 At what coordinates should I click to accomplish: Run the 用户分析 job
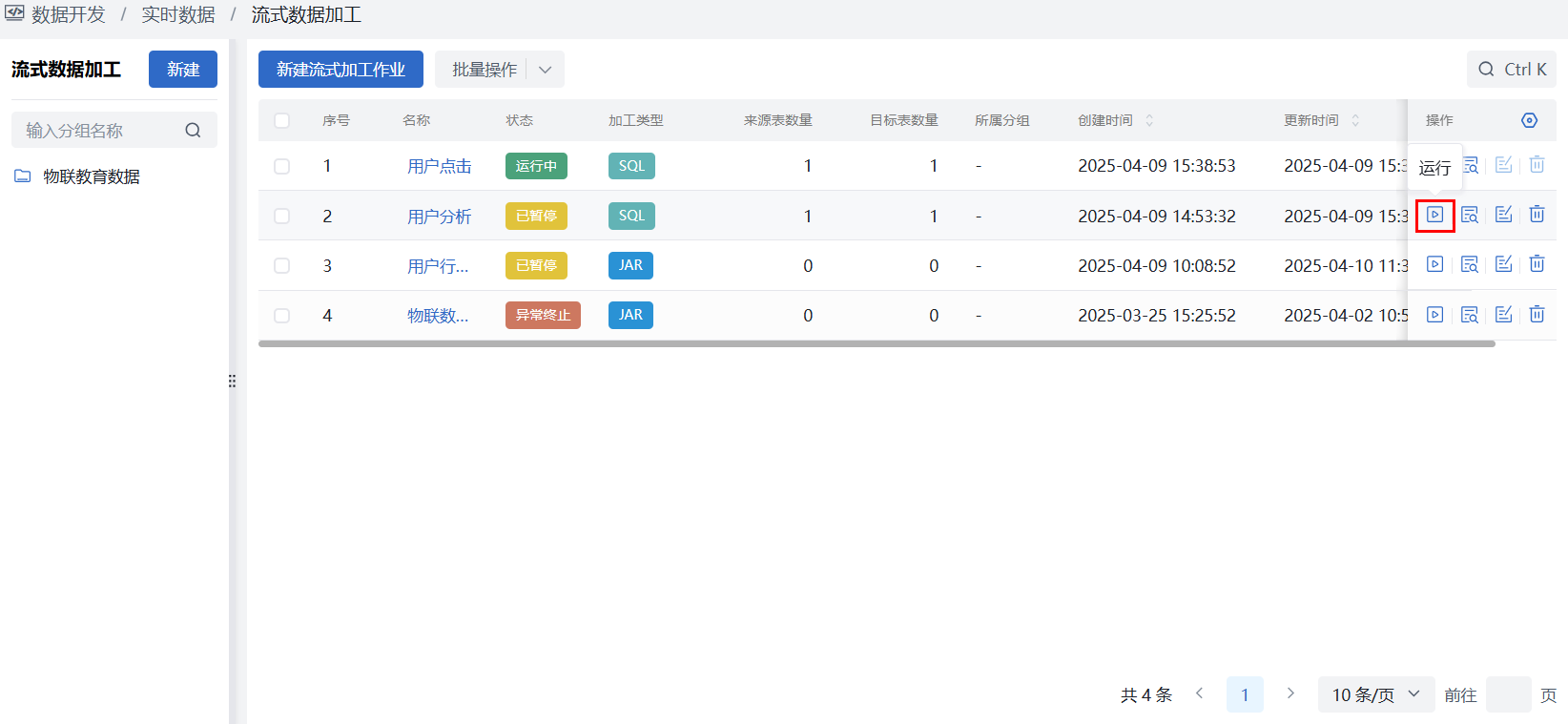(1434, 215)
